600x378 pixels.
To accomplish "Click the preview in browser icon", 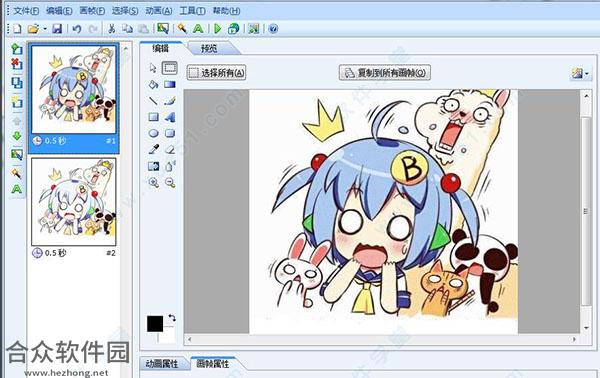I will pos(233,29).
